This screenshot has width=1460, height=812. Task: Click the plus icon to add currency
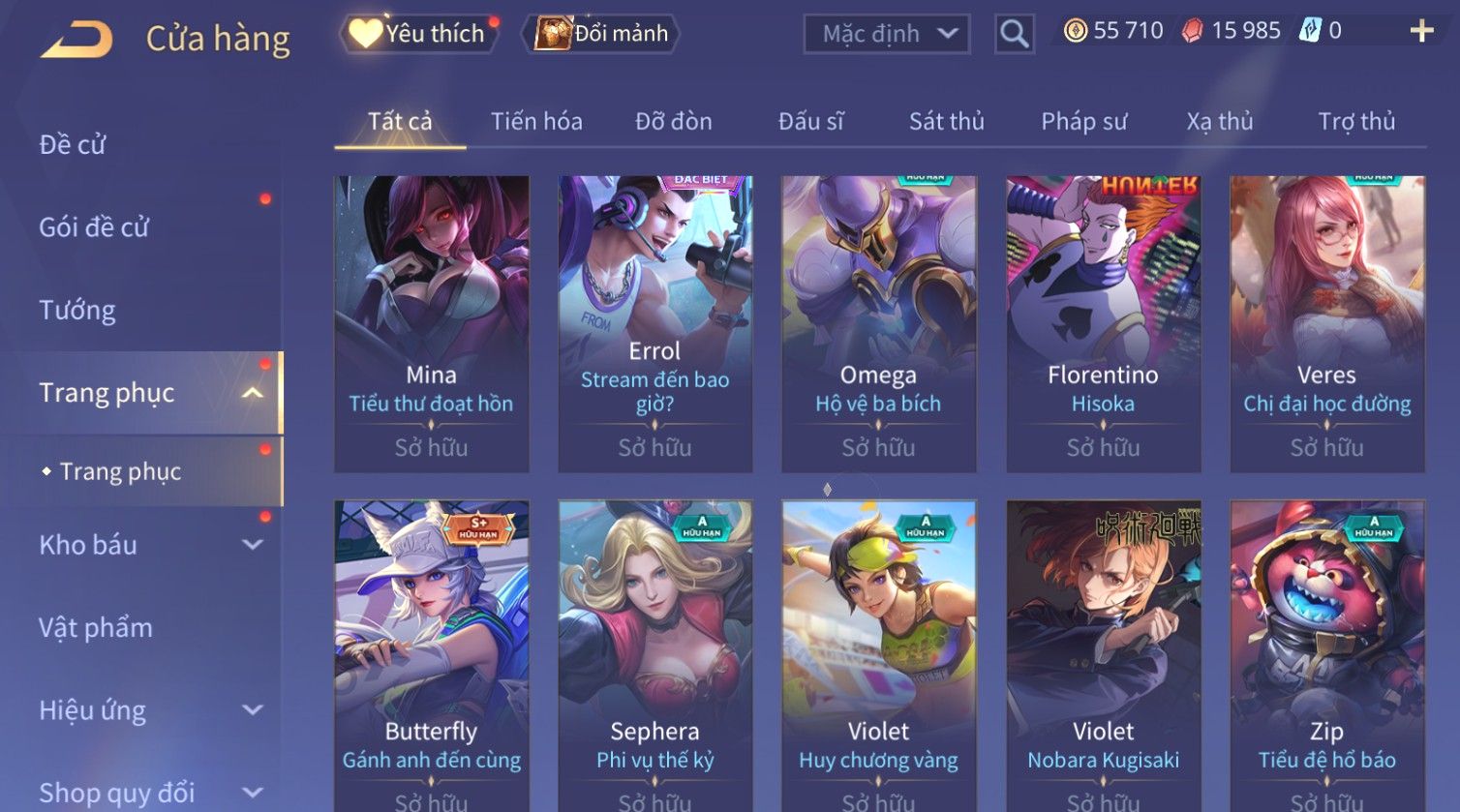pyautogui.click(x=1421, y=31)
